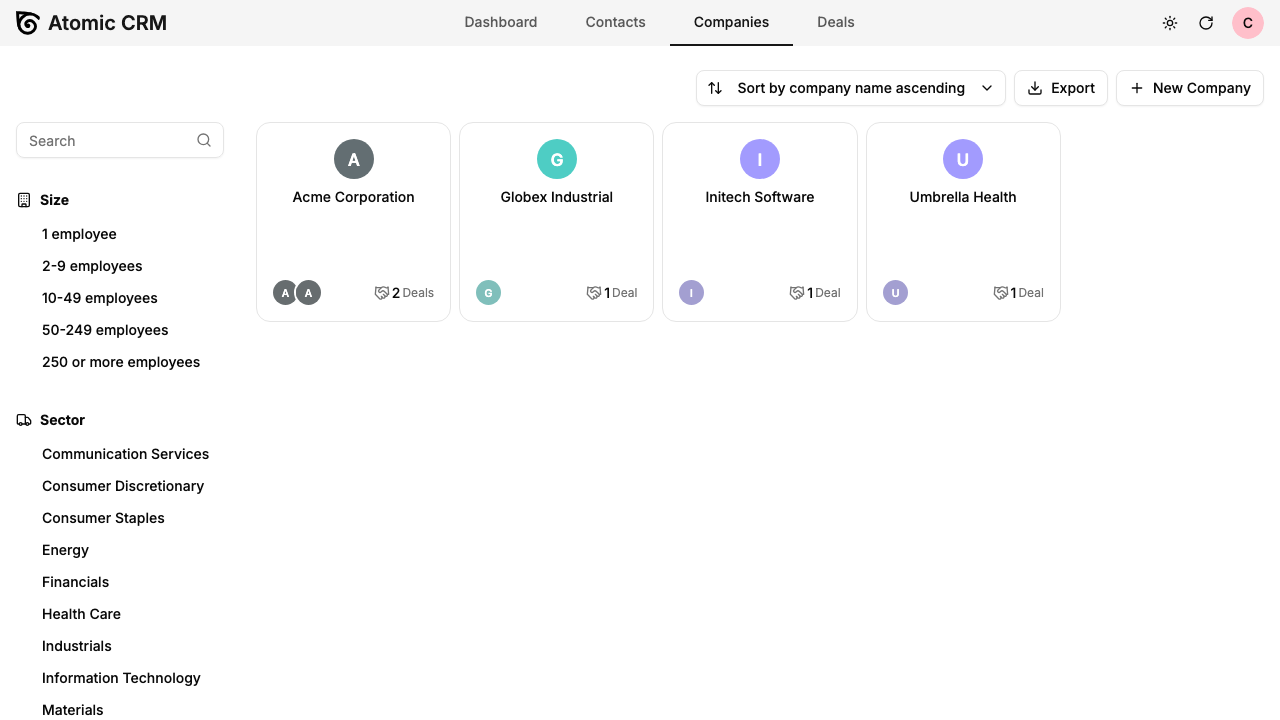Click small G contact avatar on Globex card
The width and height of the screenshot is (1280, 720).
tap(488, 293)
